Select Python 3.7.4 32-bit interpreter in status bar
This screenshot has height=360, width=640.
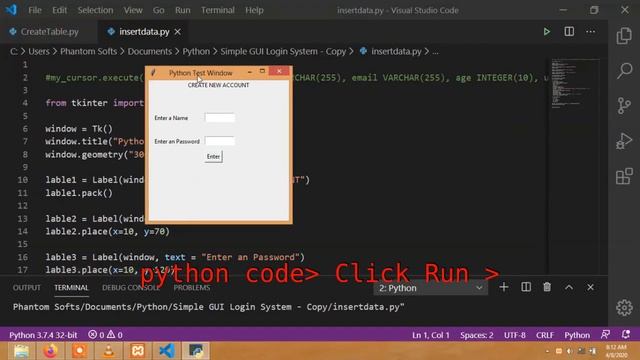pos(43,335)
